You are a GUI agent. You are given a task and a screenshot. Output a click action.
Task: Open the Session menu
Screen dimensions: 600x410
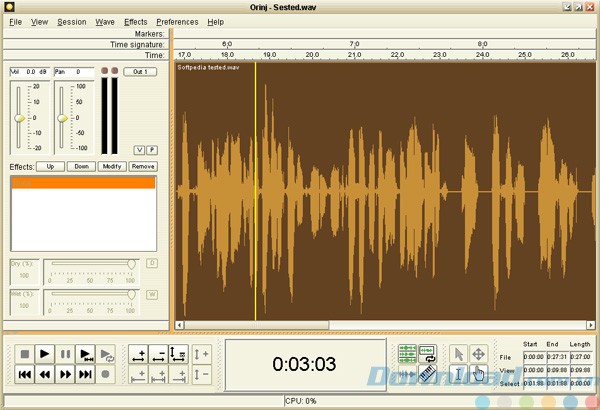[x=72, y=21]
